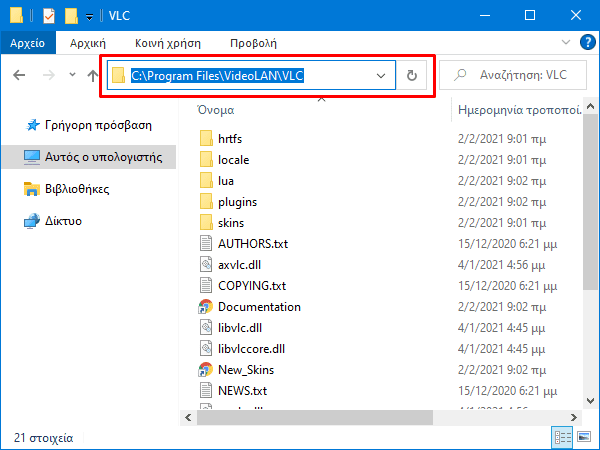Image resolution: width=600 pixels, height=450 pixels.
Task: Open the recent locations dropdown arrow
Action: pyautogui.click(x=72, y=75)
